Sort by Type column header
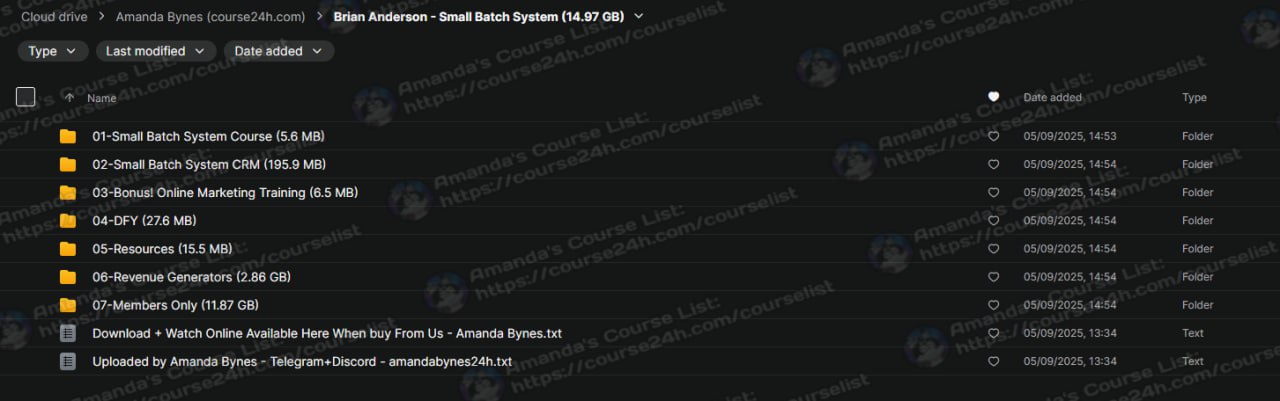 (1194, 98)
